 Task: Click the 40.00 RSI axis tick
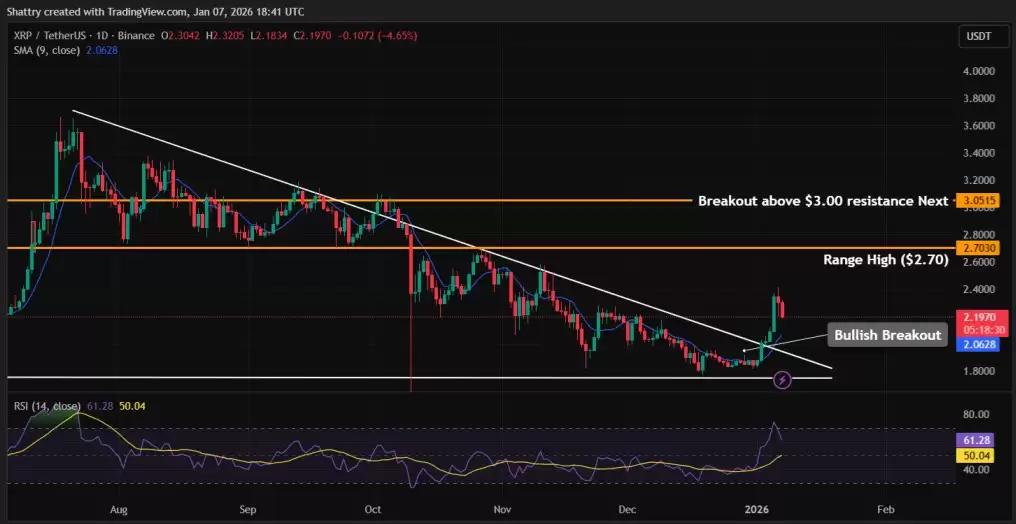(x=978, y=469)
